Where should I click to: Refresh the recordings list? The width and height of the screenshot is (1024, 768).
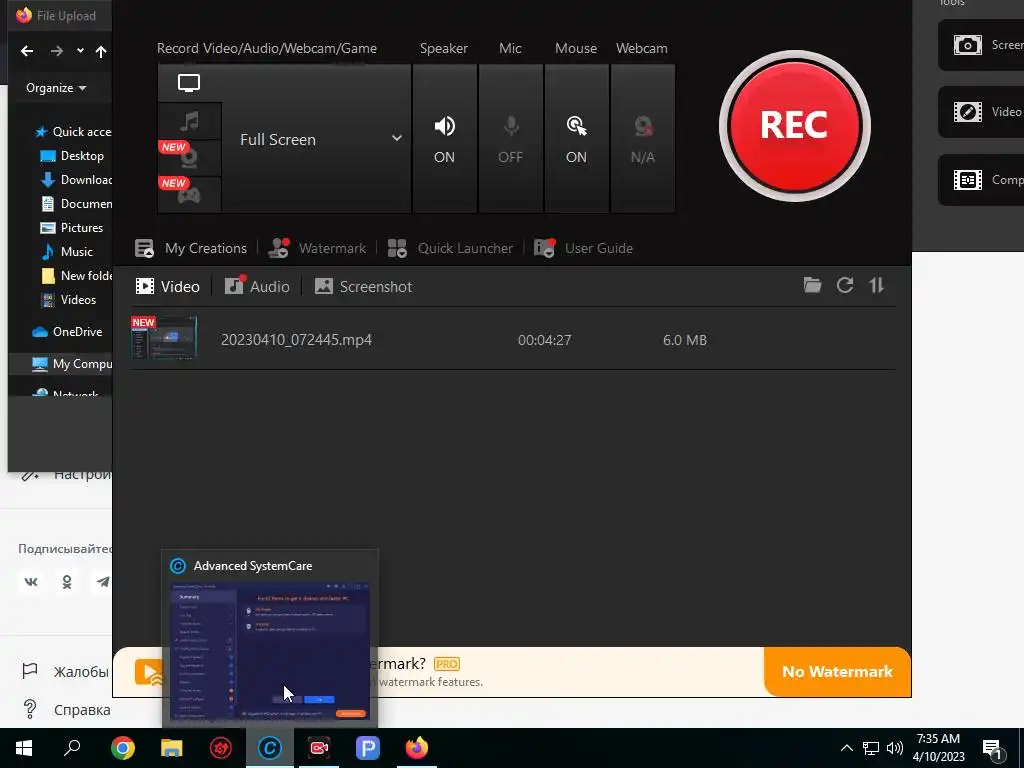(x=845, y=285)
